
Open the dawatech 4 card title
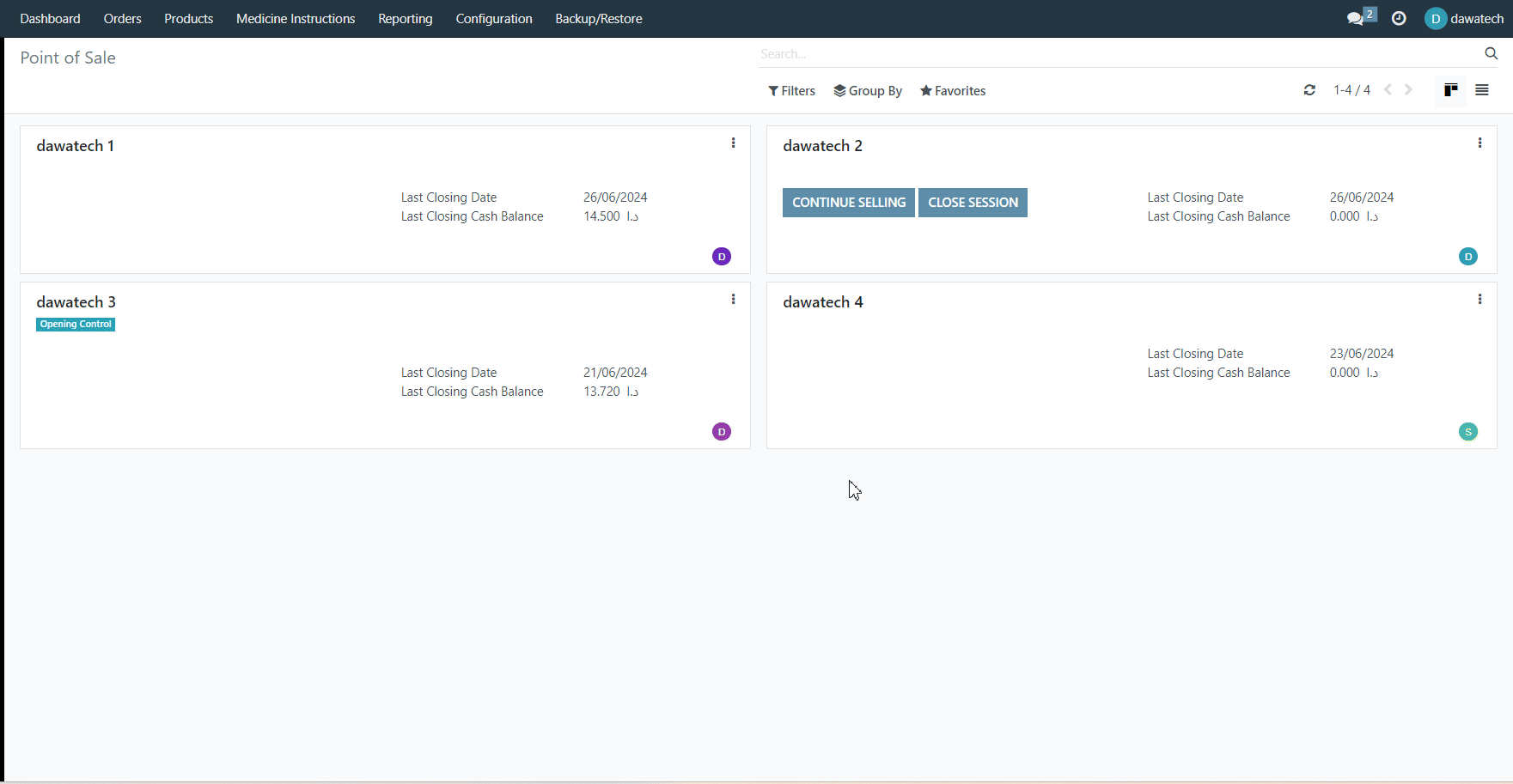pos(822,302)
